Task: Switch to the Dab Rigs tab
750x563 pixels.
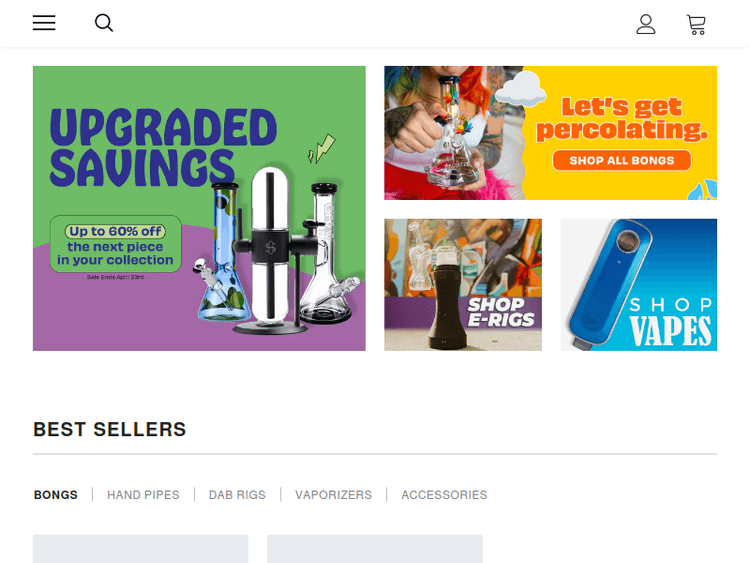Action: tap(237, 495)
